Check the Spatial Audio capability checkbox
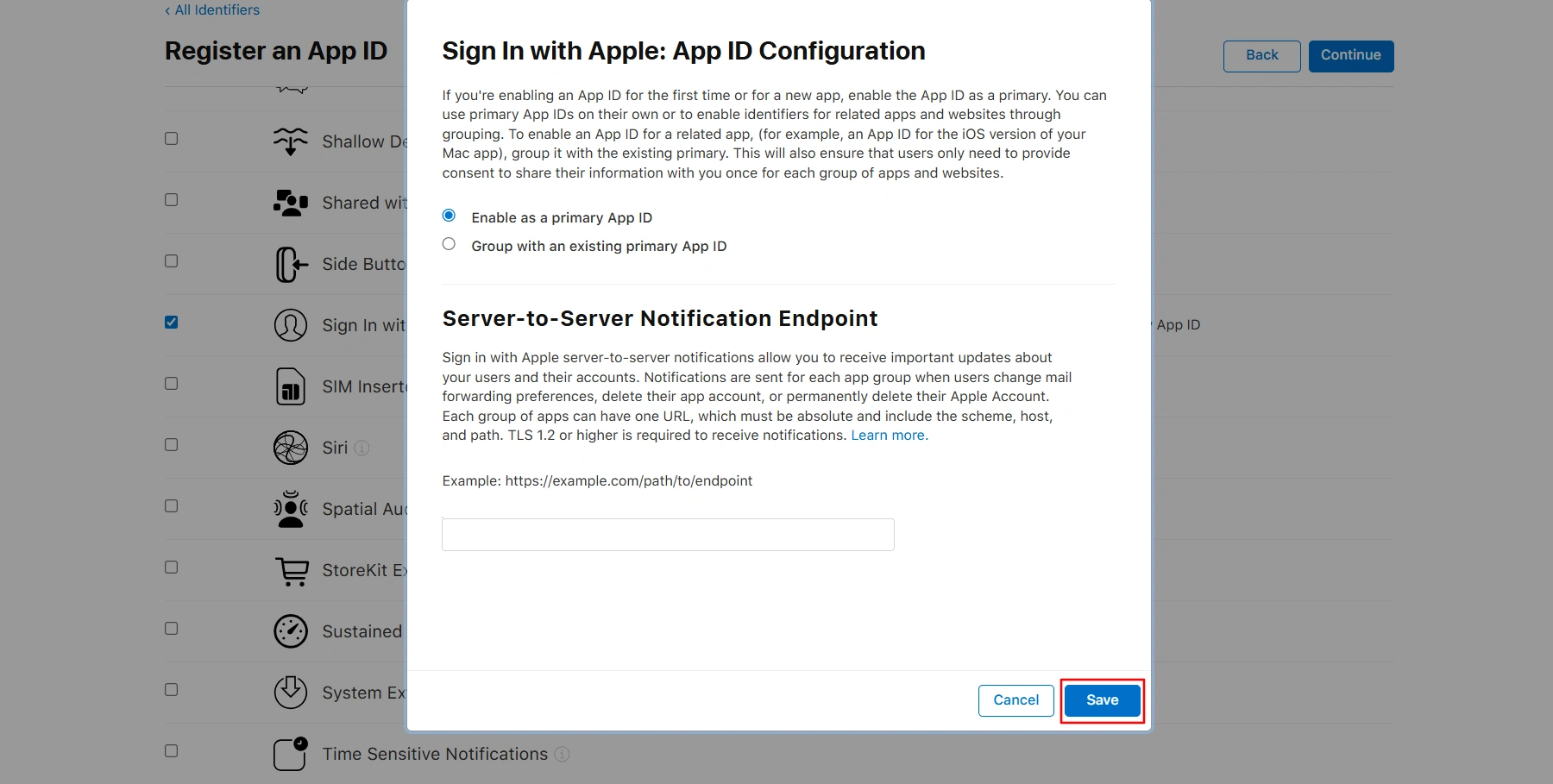Screen dimensions: 1553x784 pos(172,506)
